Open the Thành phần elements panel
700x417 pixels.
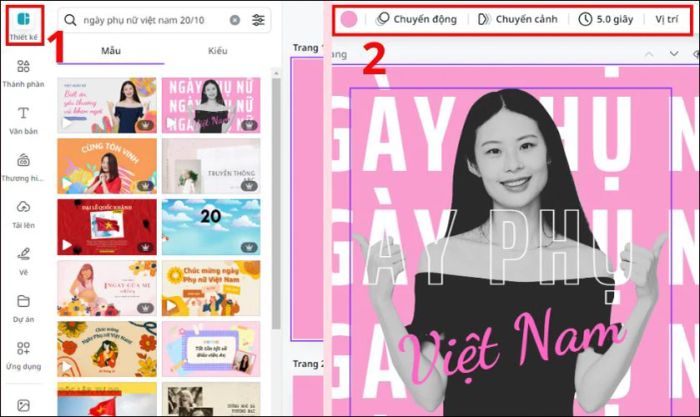(23, 74)
